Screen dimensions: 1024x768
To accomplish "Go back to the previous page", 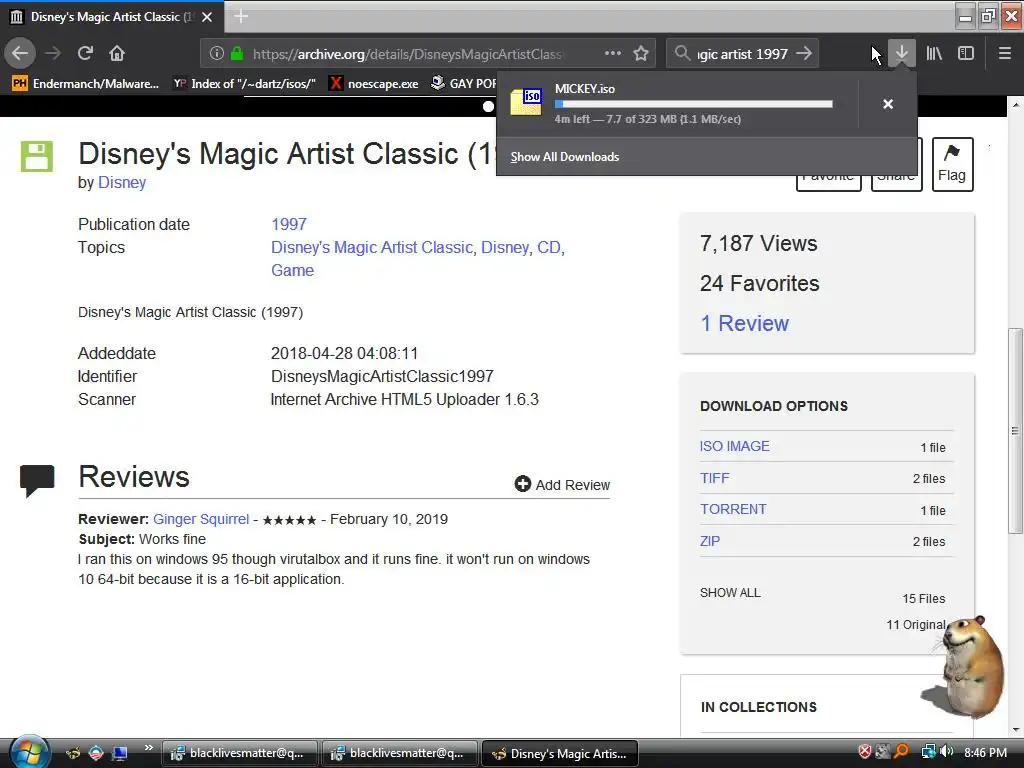I will point(20,54).
